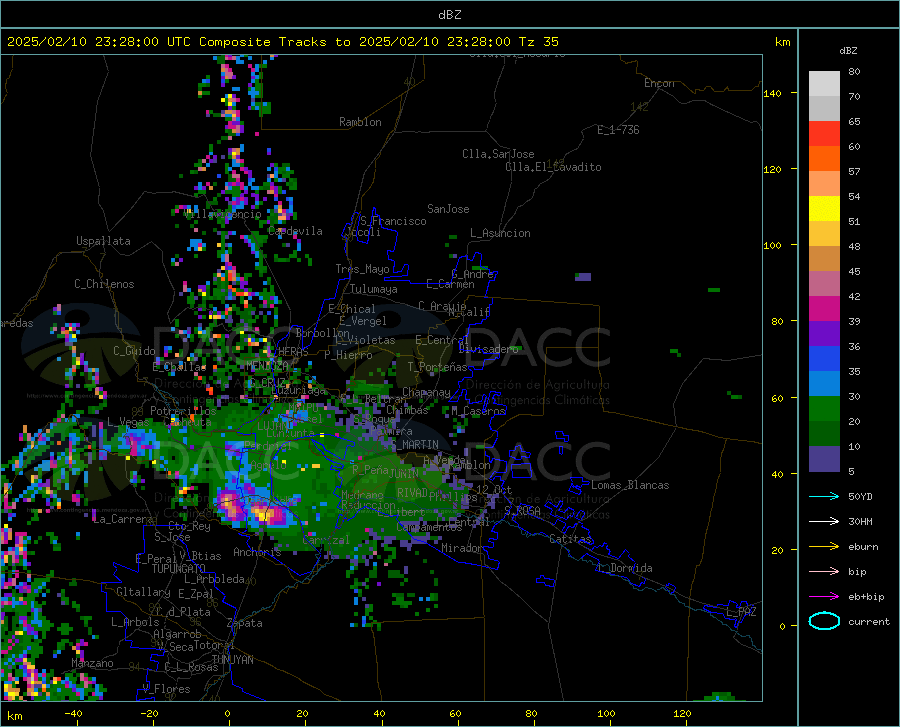Click the Mirador map label

pos(462,548)
